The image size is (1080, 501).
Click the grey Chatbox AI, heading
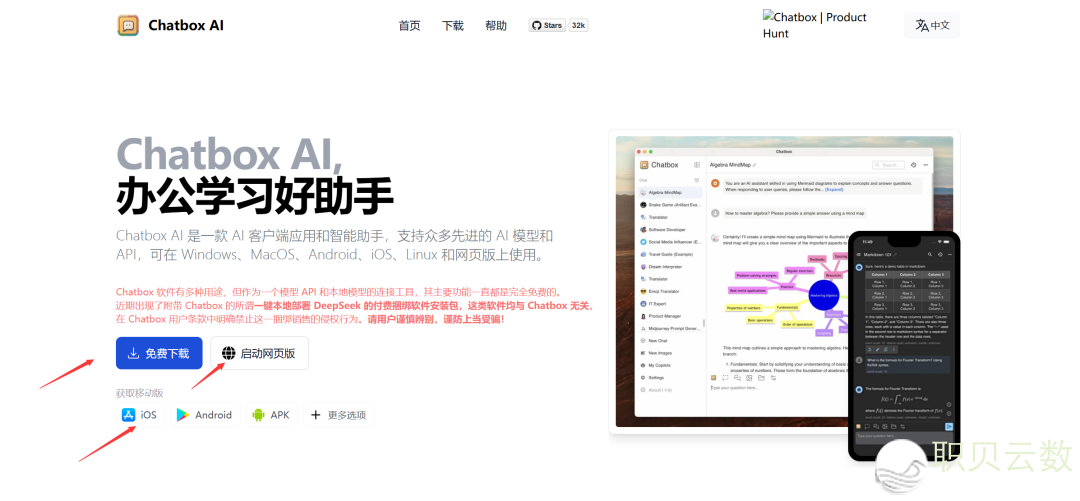click(229, 153)
